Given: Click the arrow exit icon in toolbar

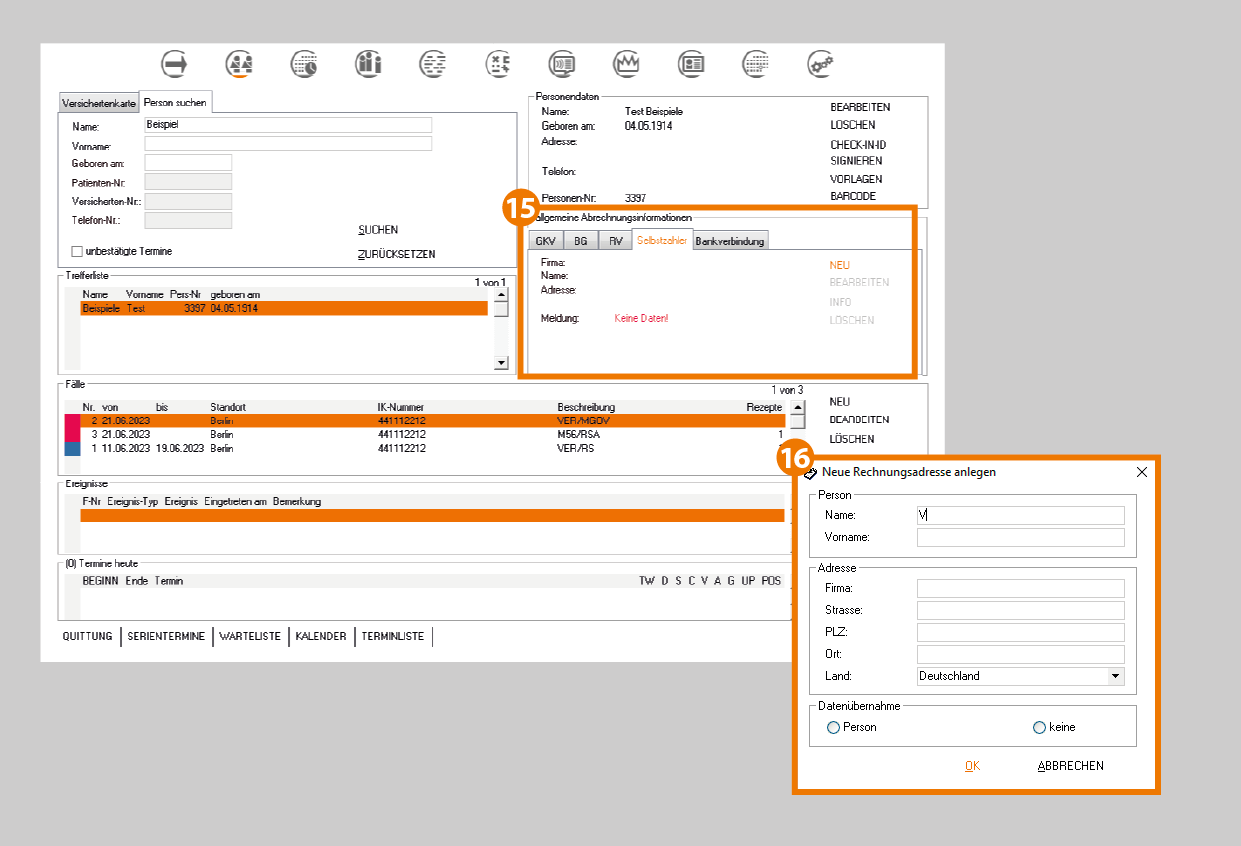Looking at the screenshot, I should tap(175, 64).
